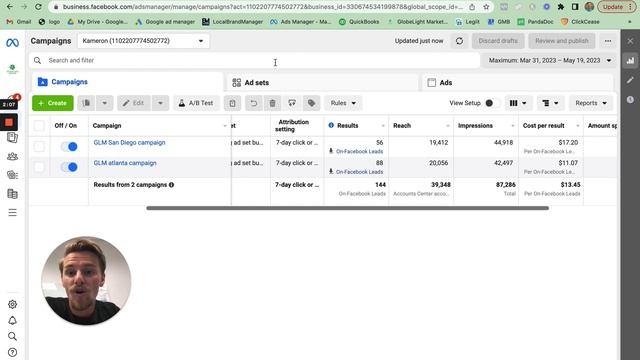Check the select-all campaigns header checkbox
Screen dimensions: 640x360
coord(39,125)
